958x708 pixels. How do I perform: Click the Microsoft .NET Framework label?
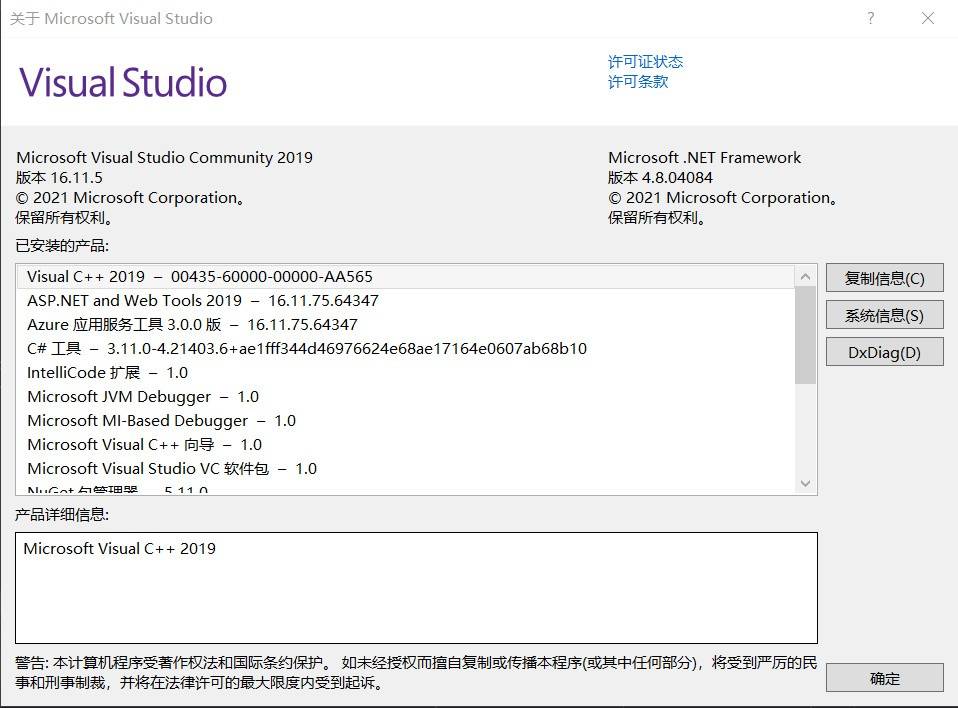point(704,158)
